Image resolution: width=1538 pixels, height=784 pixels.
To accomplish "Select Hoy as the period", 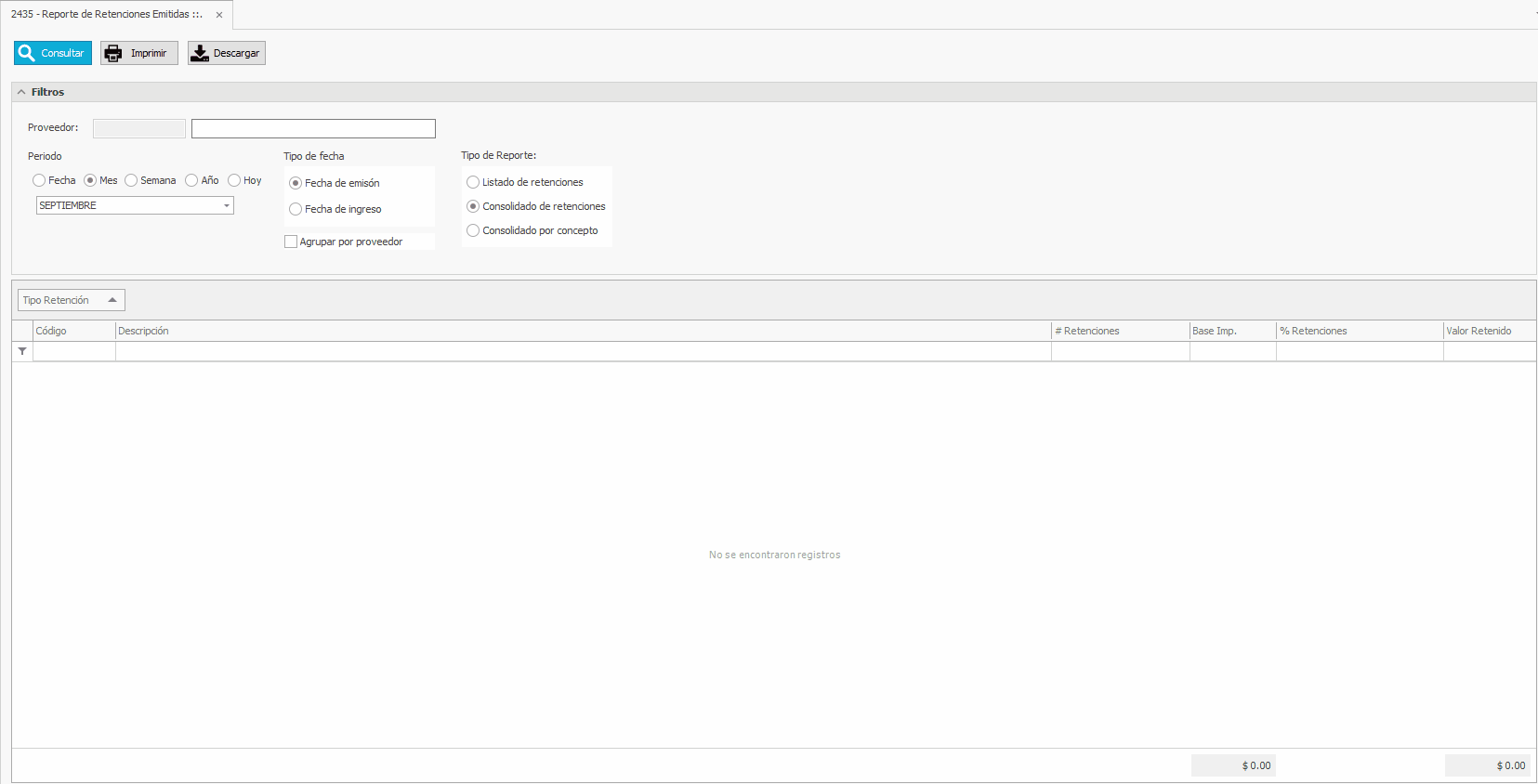I will coord(234,180).
